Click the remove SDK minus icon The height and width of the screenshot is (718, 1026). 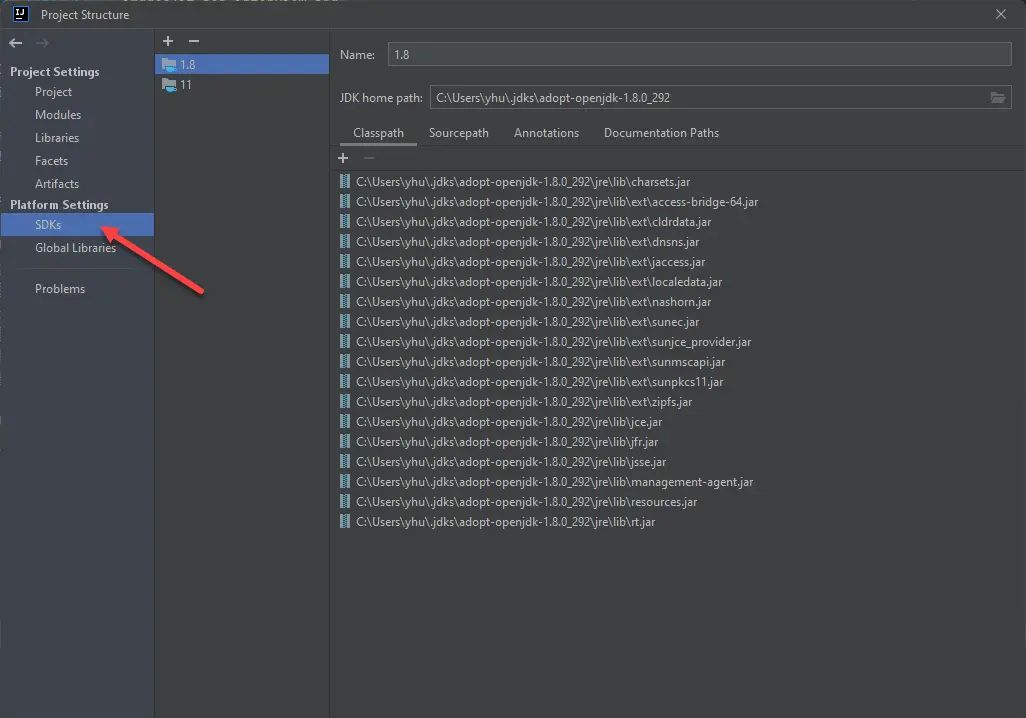tap(193, 40)
